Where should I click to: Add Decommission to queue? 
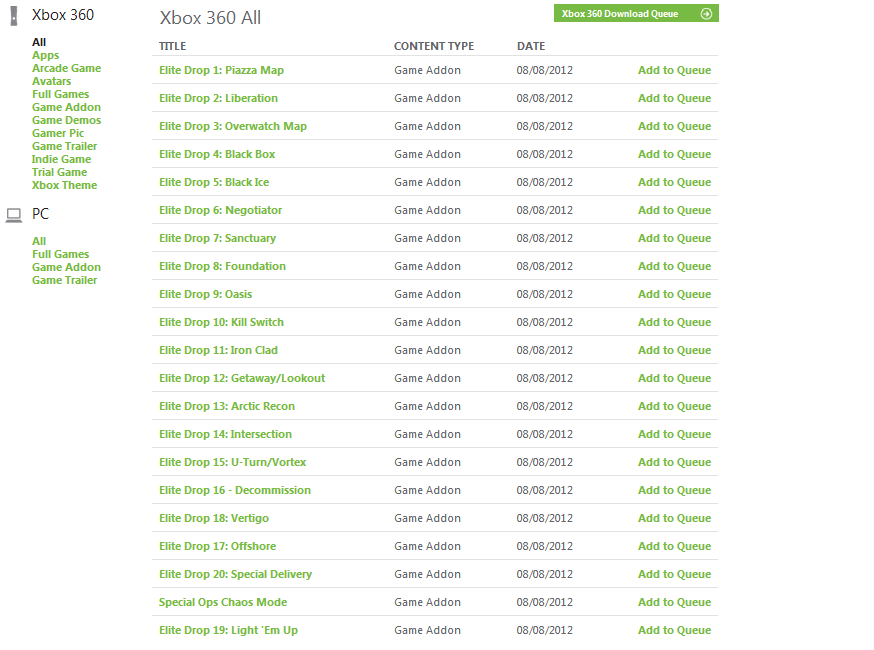point(674,491)
